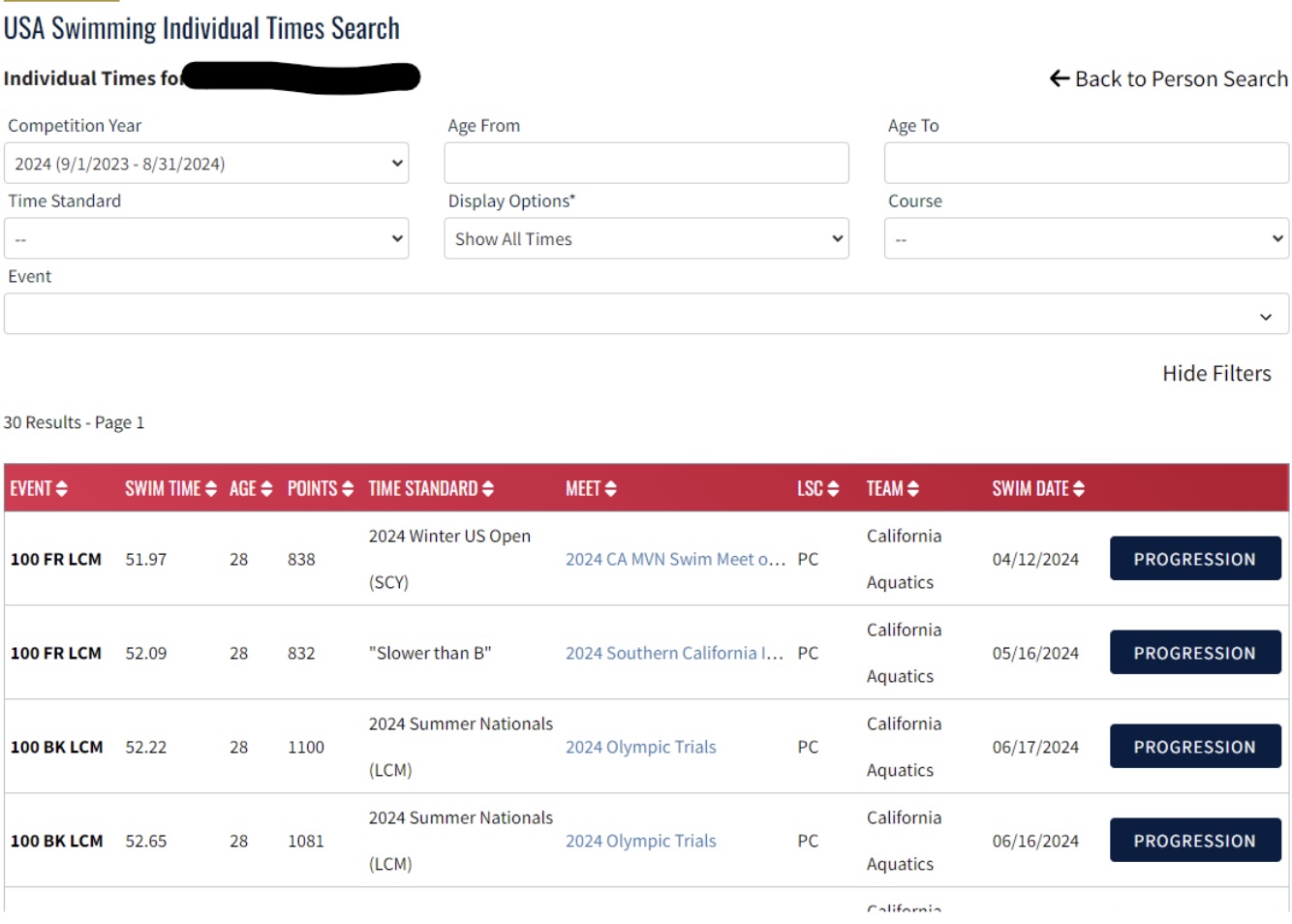Sort results by LSC
Image resolution: width=1292 pixels, height=924 pixels.
[x=816, y=490]
